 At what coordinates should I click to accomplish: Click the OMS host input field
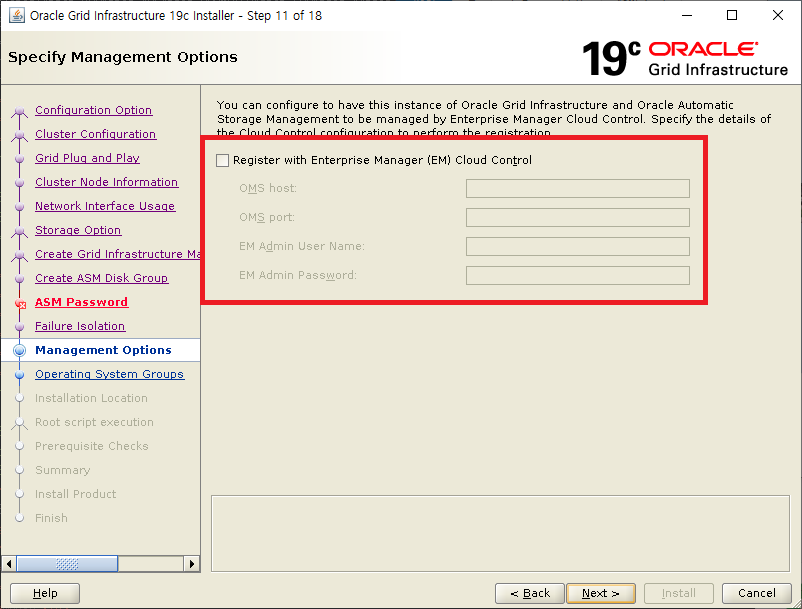coord(577,189)
